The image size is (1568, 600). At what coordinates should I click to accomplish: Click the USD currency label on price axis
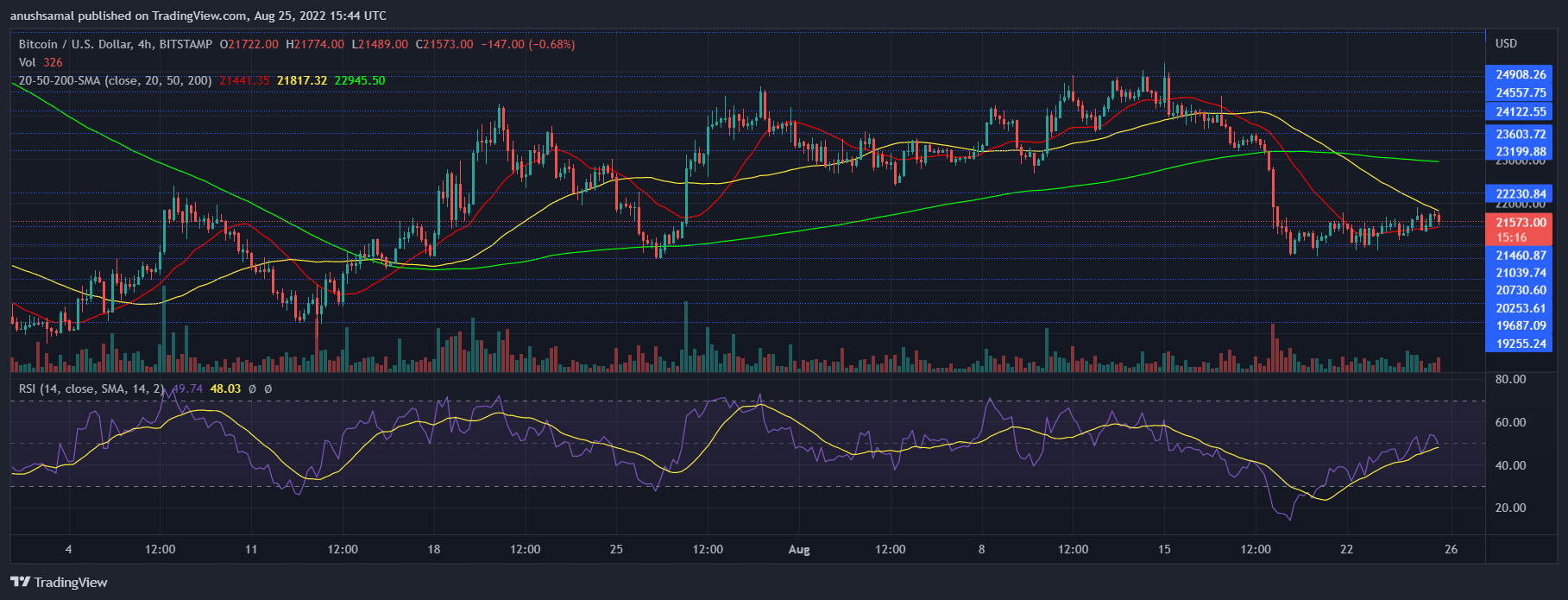pos(1506,43)
